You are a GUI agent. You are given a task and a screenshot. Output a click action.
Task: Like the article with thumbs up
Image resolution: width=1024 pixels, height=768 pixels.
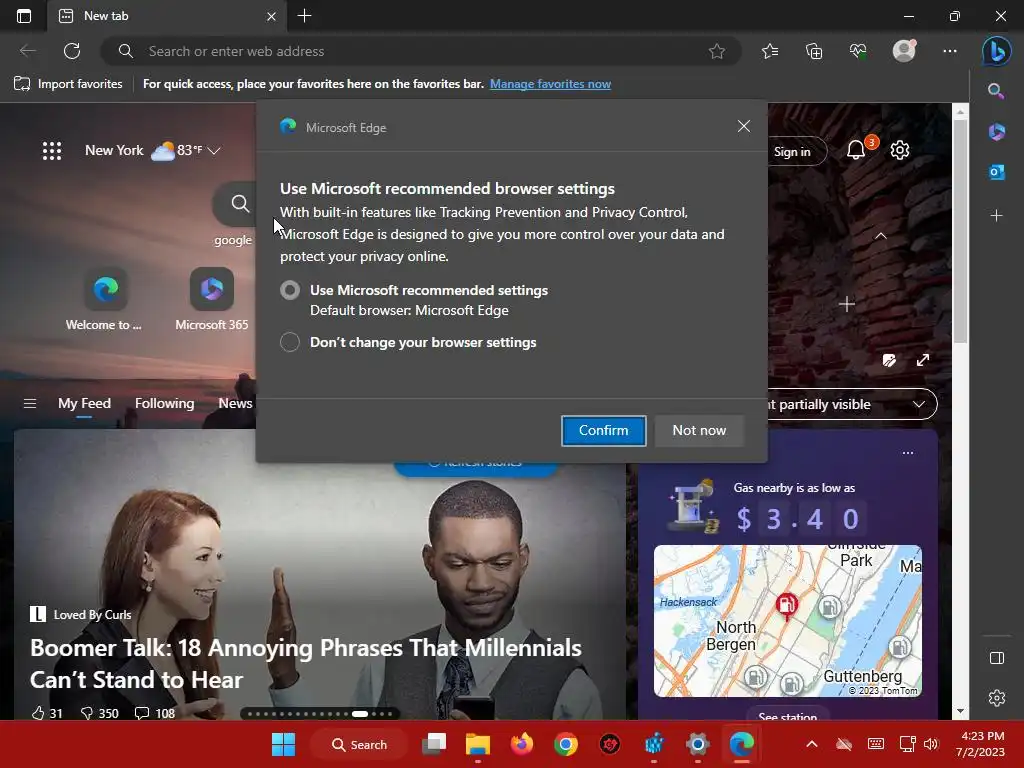click(x=39, y=713)
